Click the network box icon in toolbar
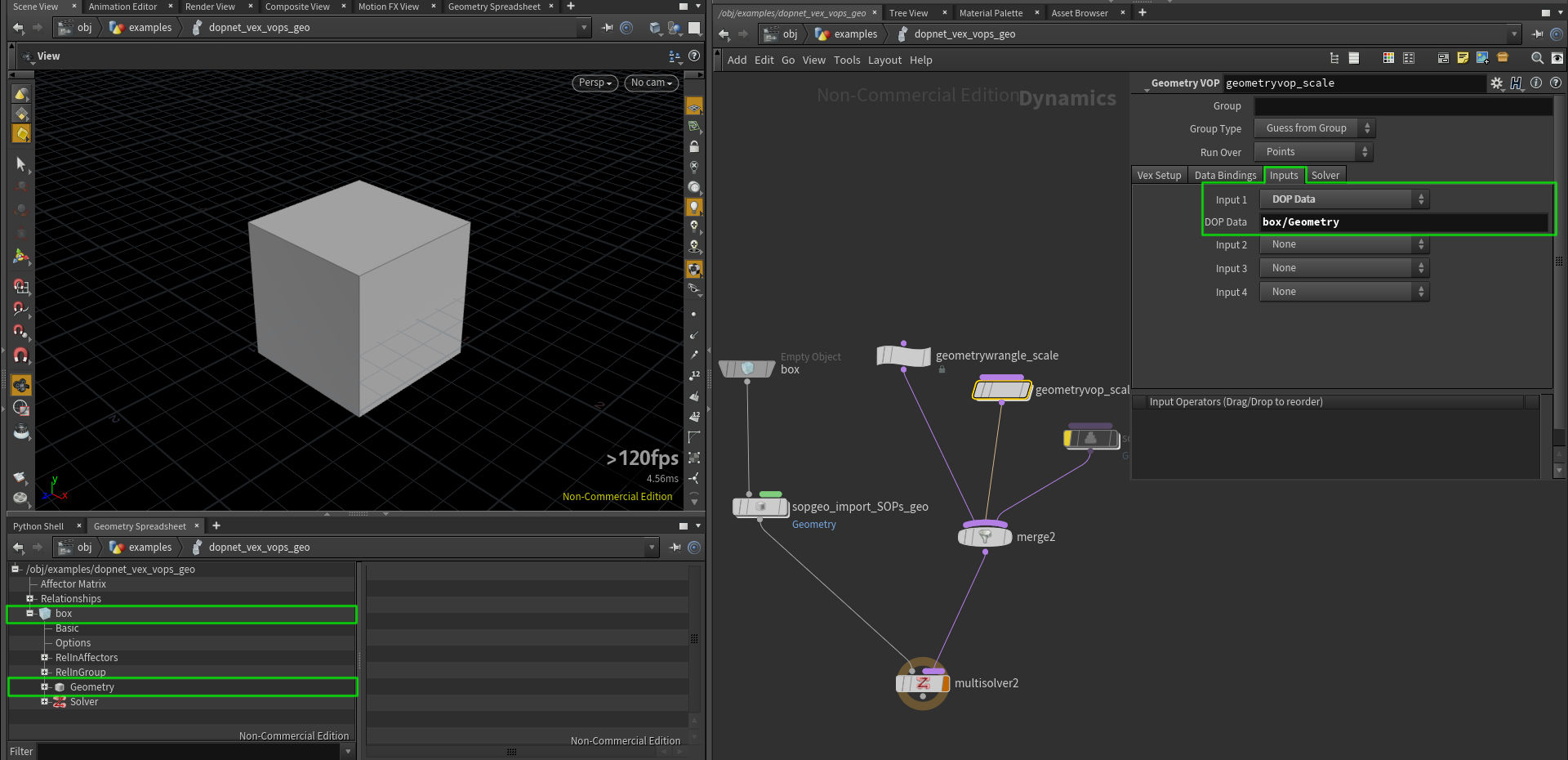The width and height of the screenshot is (1568, 760). pos(1443,58)
